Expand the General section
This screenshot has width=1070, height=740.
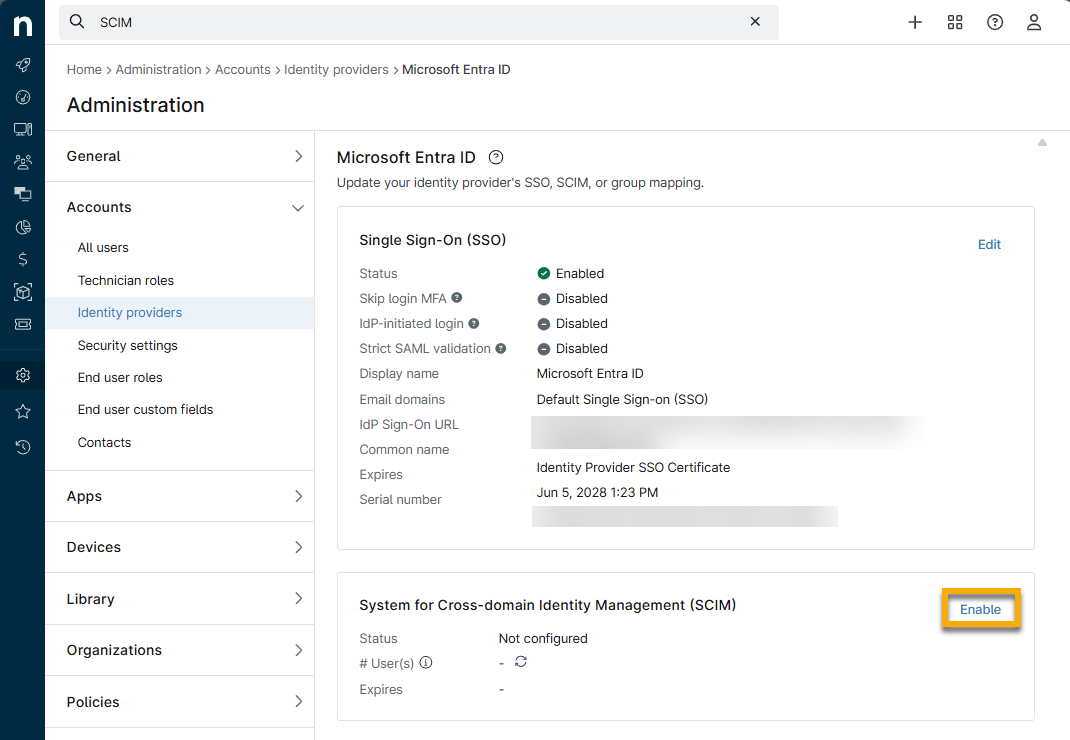pyautogui.click(x=180, y=156)
